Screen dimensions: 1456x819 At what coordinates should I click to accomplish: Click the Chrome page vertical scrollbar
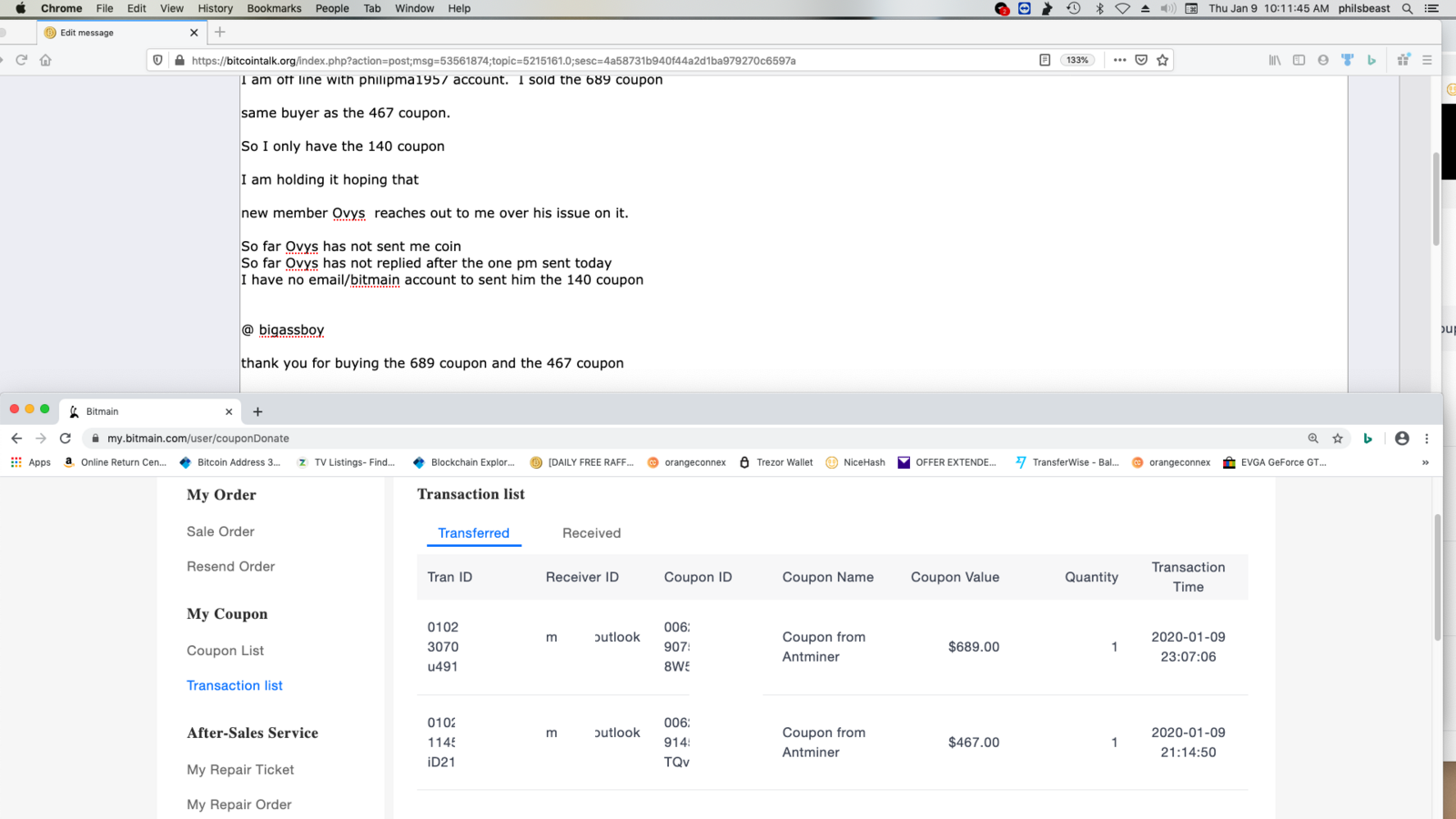click(x=1437, y=578)
